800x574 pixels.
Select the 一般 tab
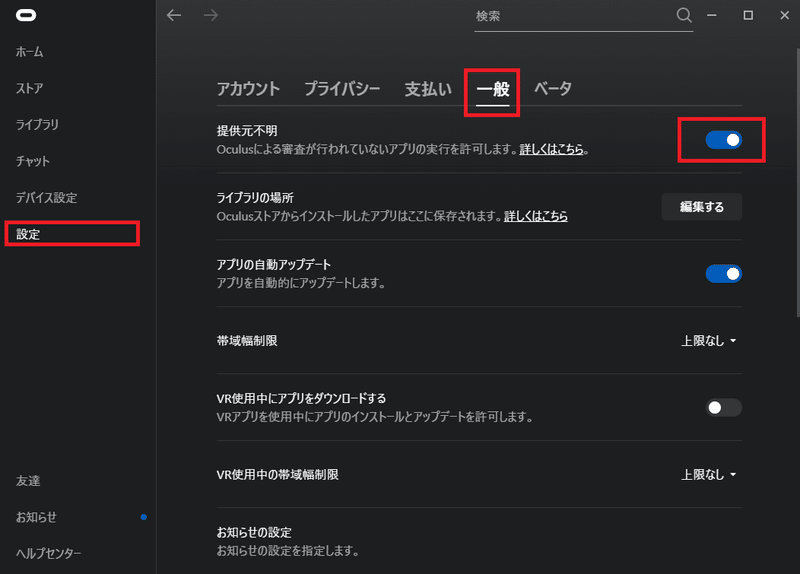point(493,90)
